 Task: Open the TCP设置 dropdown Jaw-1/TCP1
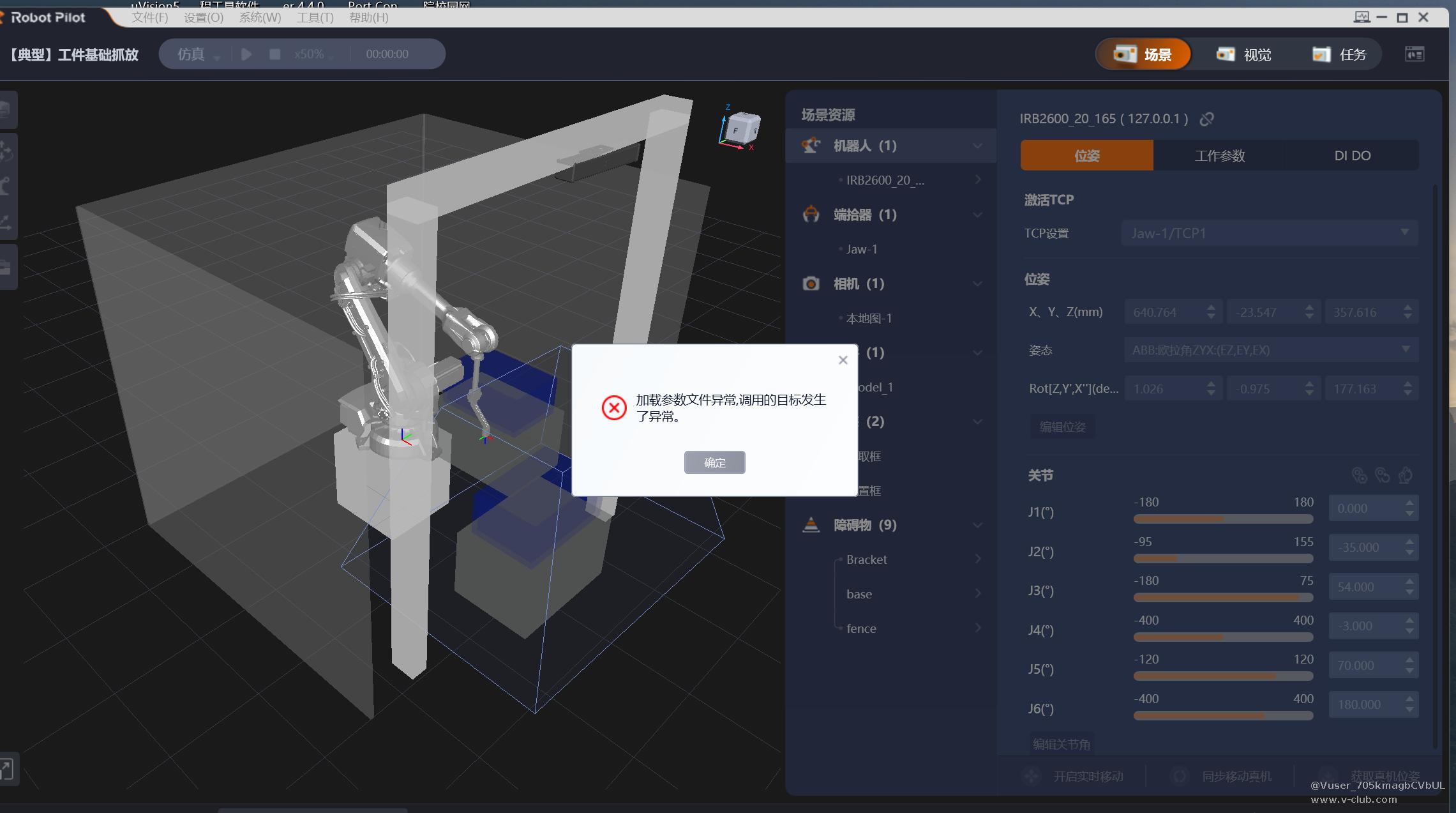(1269, 233)
